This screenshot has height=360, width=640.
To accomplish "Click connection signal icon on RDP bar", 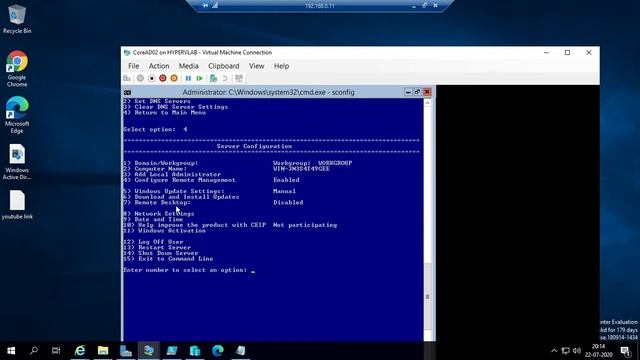I will [215, 5].
